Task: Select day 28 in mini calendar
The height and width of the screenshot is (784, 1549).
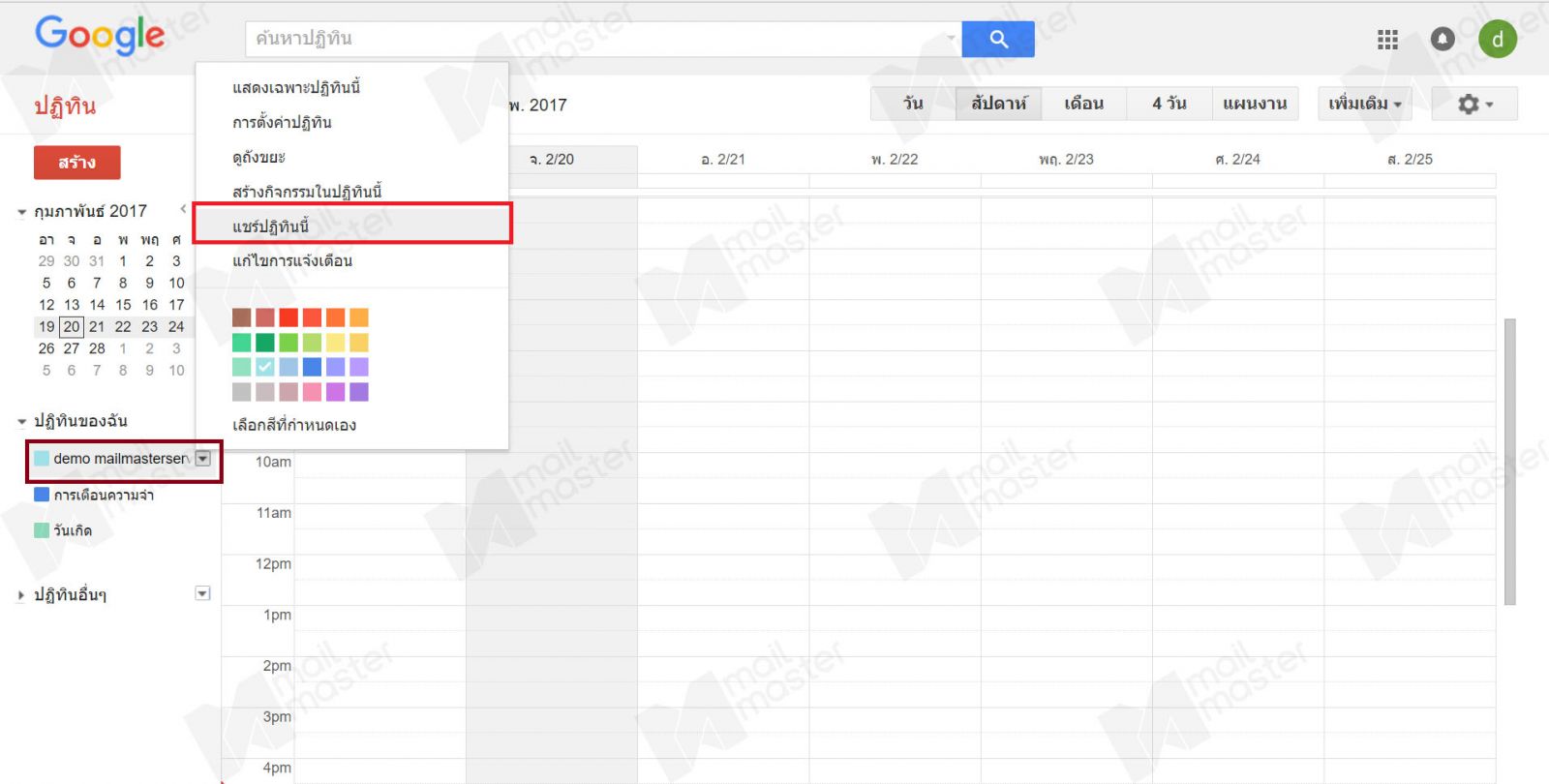Action: (97, 348)
